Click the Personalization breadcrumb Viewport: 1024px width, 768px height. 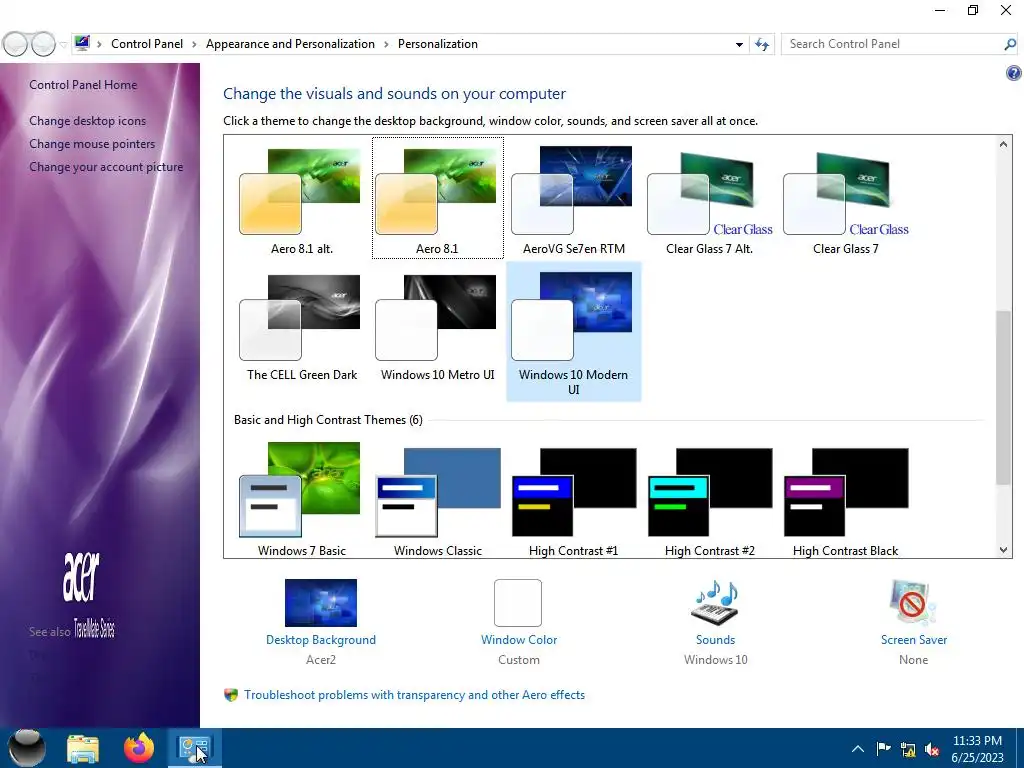point(438,44)
